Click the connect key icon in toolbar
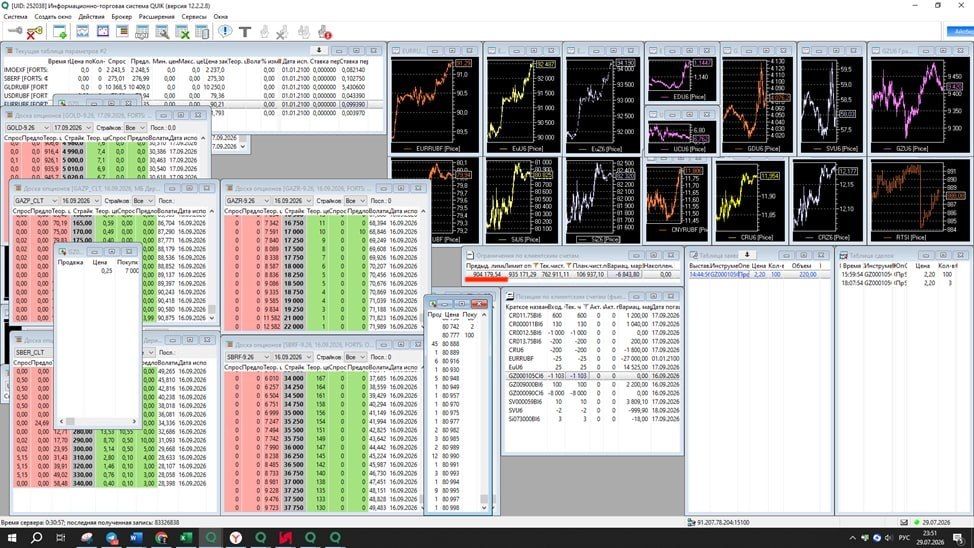 [15, 30]
